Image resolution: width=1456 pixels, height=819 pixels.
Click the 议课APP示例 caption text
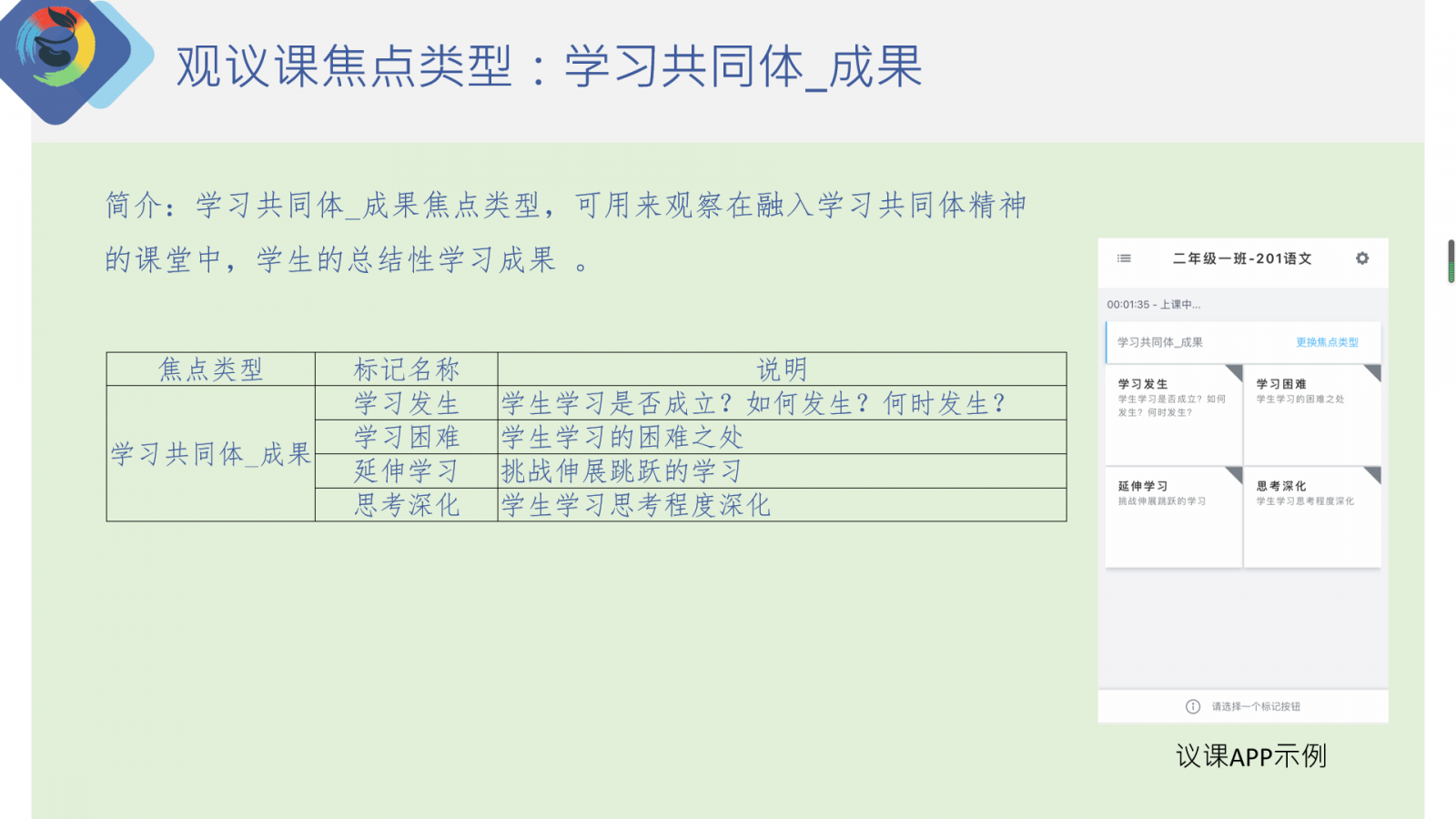coord(1250,756)
